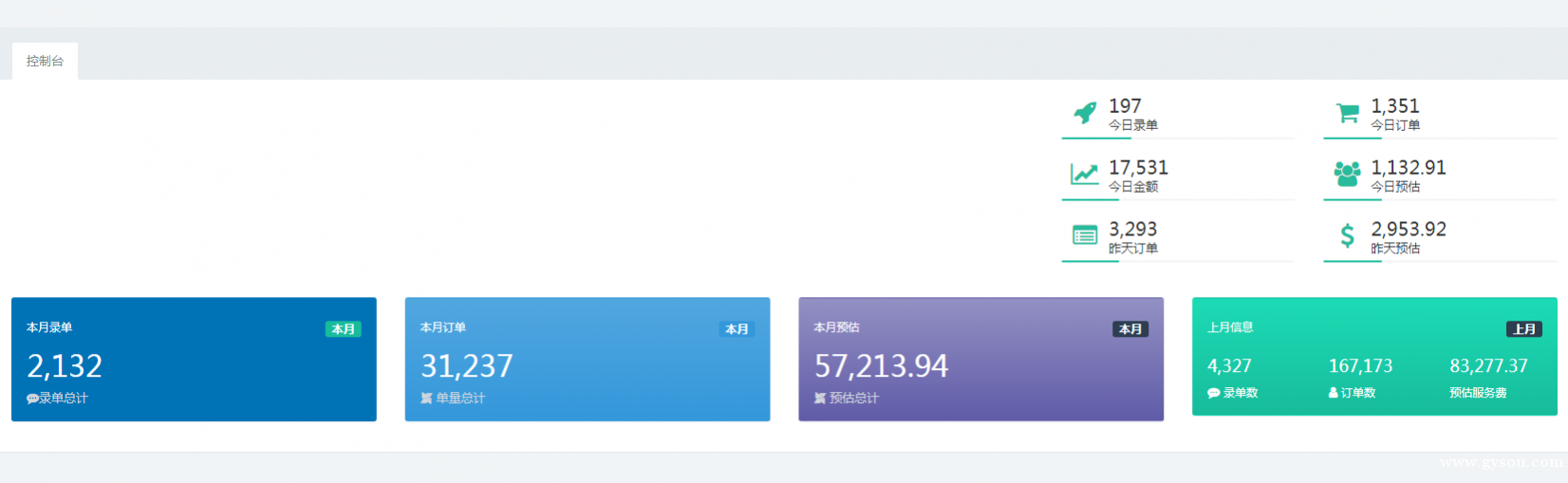The height and width of the screenshot is (483, 1568).
Task: Click the 83,277.37 预估服务费 value
Action: coord(1488,366)
